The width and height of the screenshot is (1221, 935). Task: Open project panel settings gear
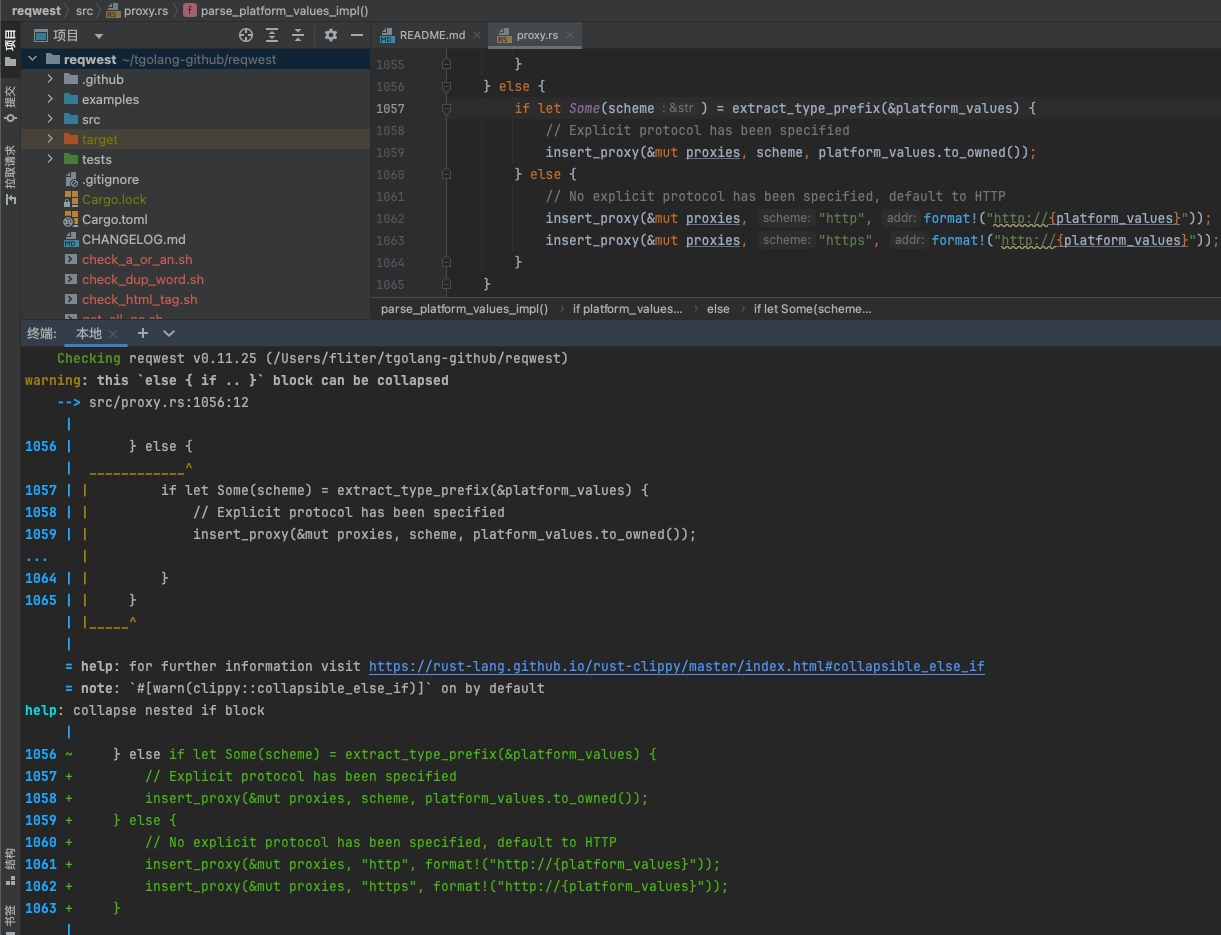(x=331, y=35)
